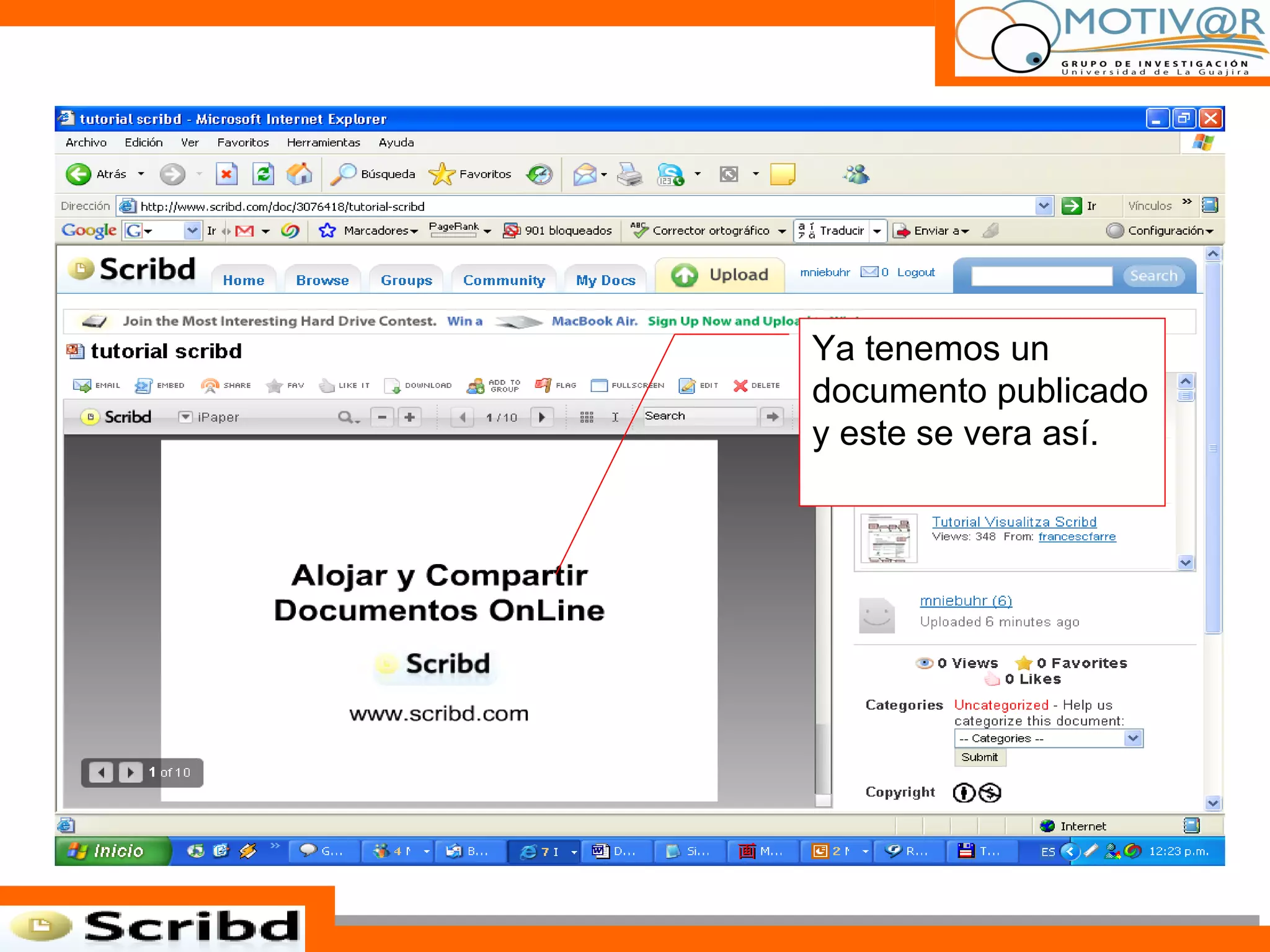Switch to the Community tab
Image resolution: width=1270 pixels, height=952 pixels.
[504, 280]
